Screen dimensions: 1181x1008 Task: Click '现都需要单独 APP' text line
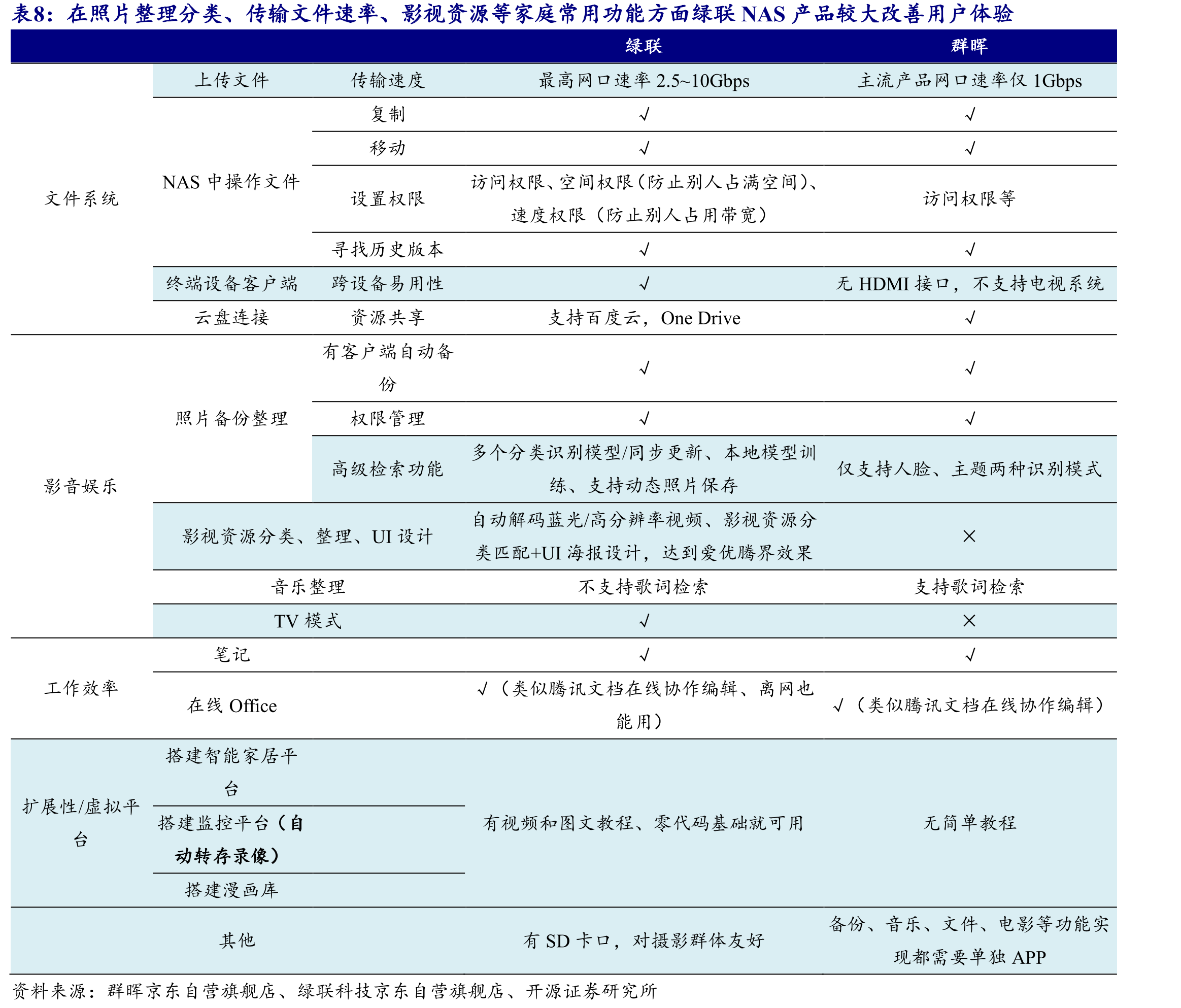point(969,958)
